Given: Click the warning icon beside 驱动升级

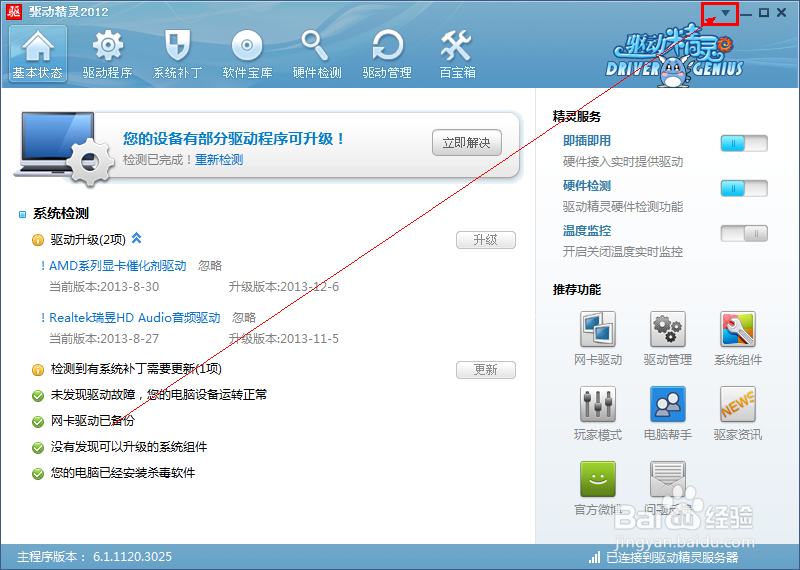Looking at the screenshot, I should point(38,240).
